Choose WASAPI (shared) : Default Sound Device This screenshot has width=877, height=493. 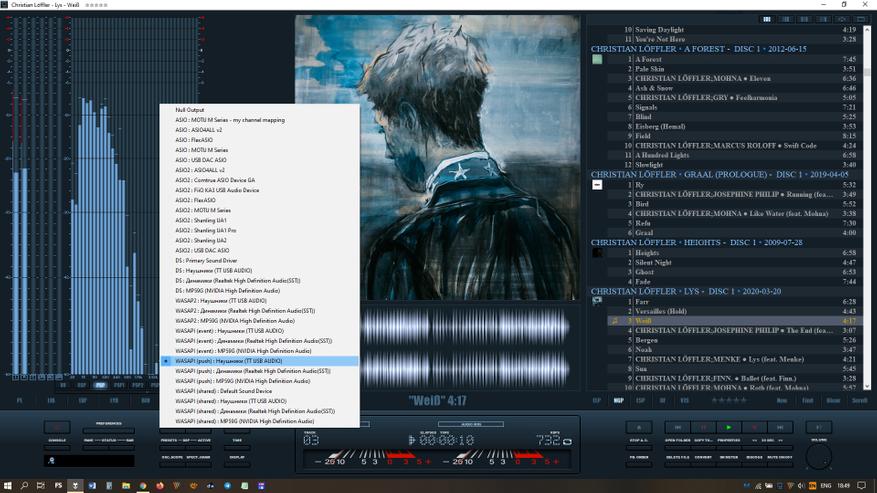click(223, 391)
